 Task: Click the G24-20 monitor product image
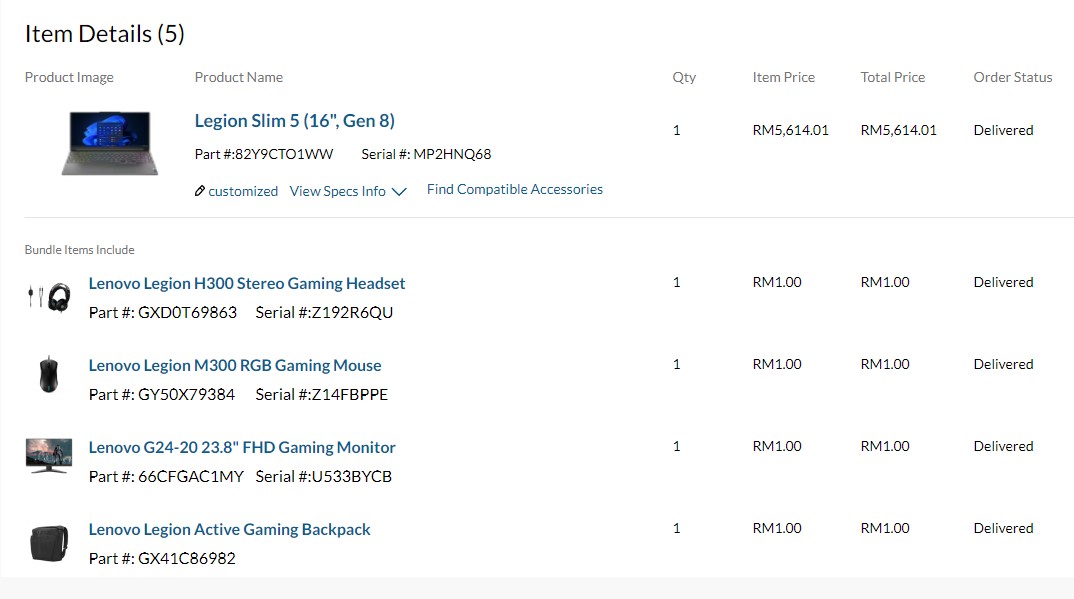(49, 456)
